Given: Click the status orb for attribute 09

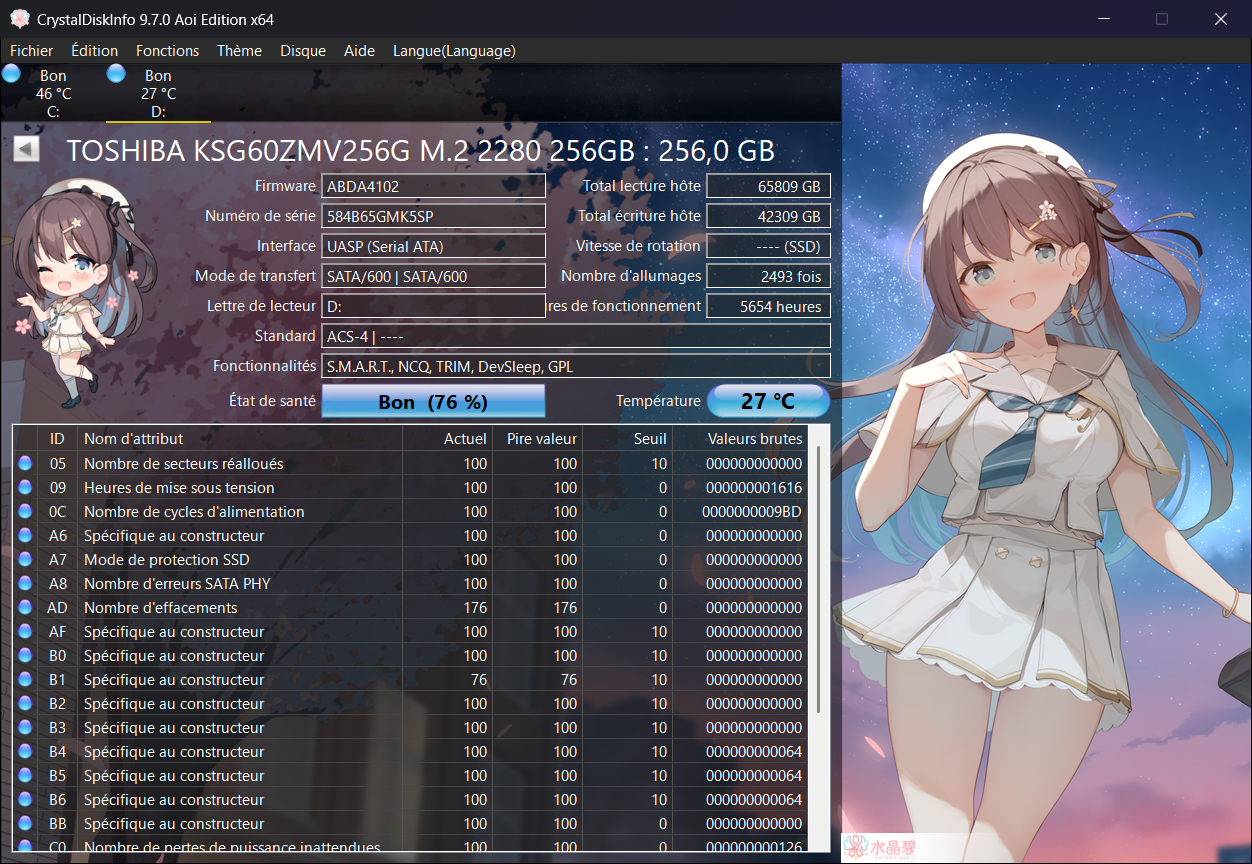Looking at the screenshot, I should coord(25,488).
